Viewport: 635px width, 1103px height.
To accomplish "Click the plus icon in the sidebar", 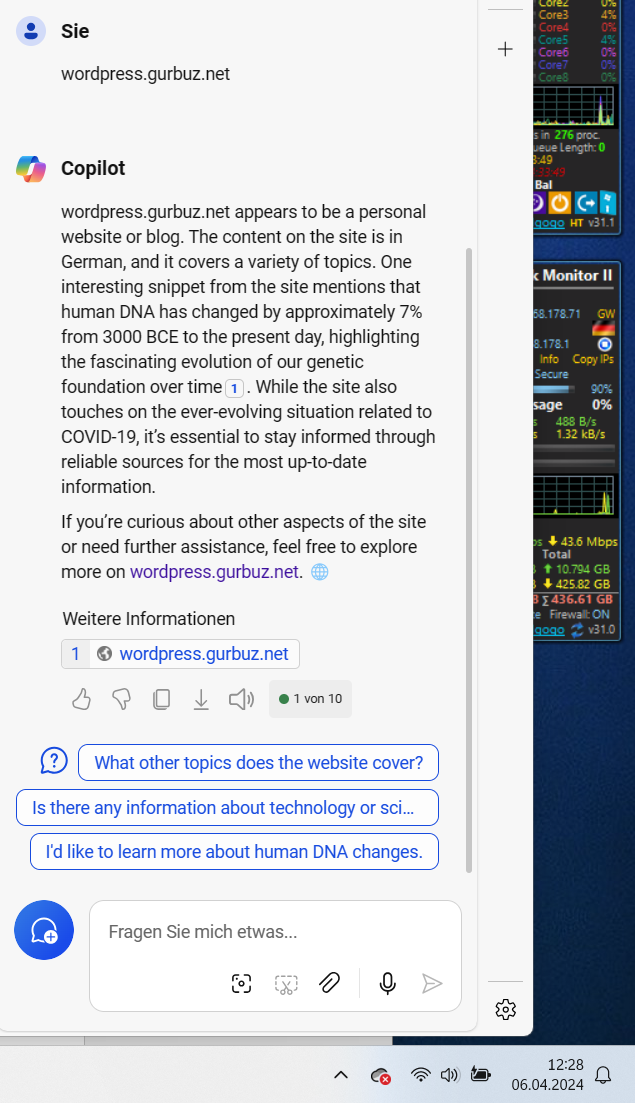I will [505, 49].
